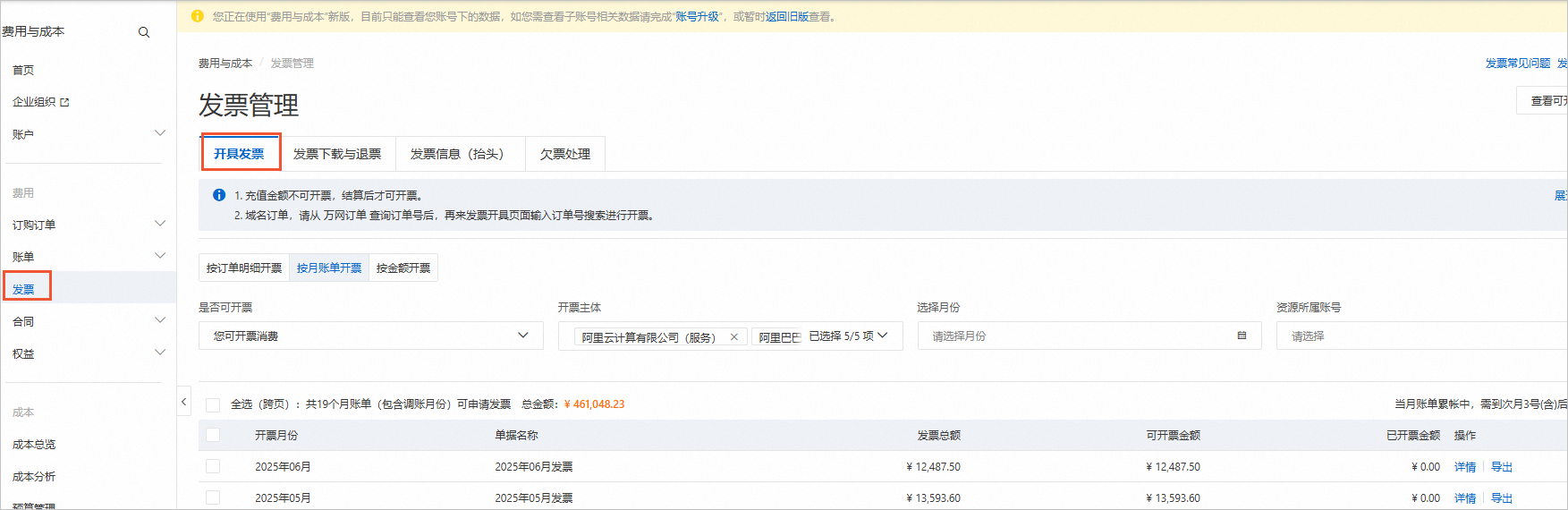Click the 开票月份 column header
This screenshot has height=510, width=1568.
(x=276, y=435)
